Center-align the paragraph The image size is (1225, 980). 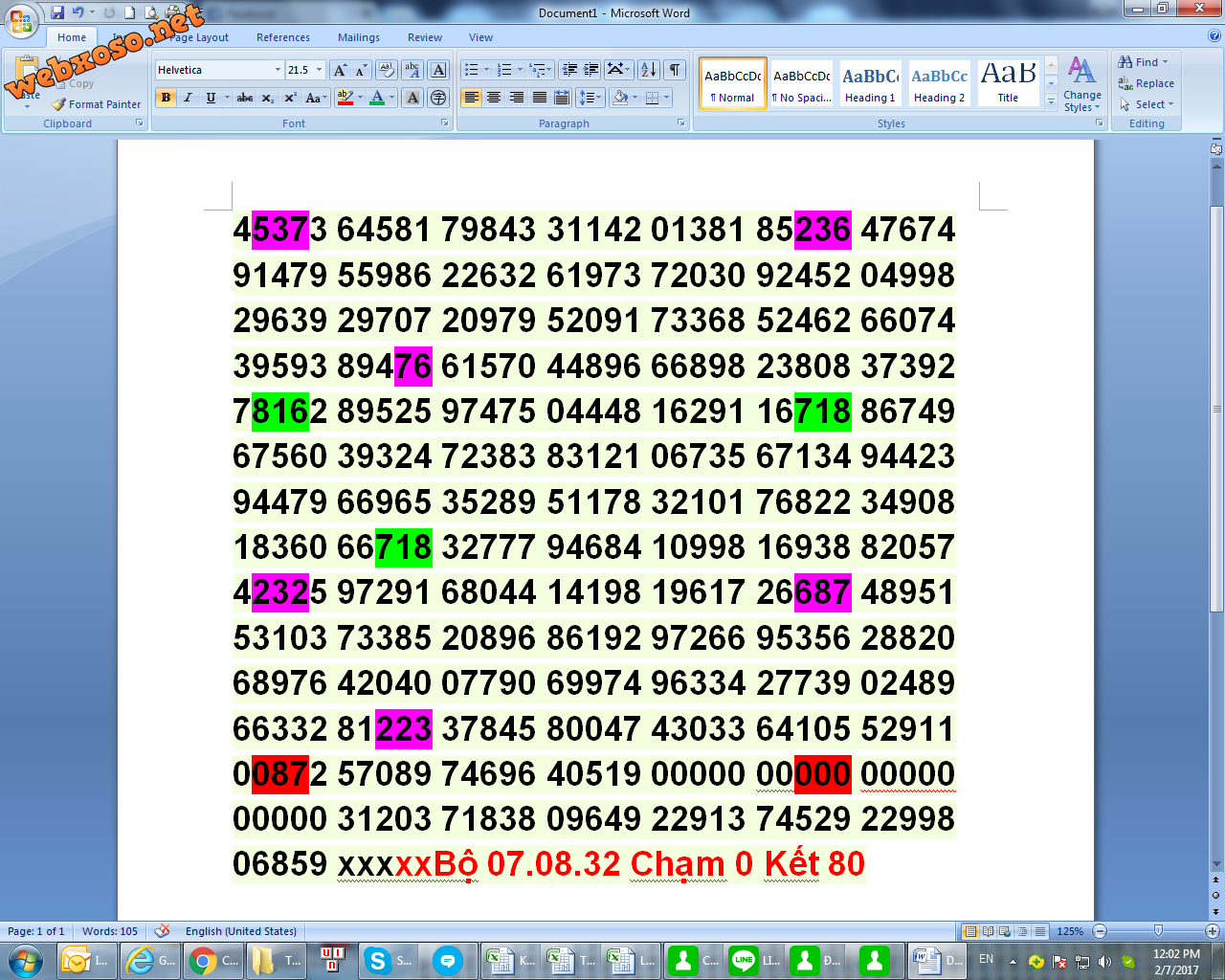pyautogui.click(x=494, y=98)
